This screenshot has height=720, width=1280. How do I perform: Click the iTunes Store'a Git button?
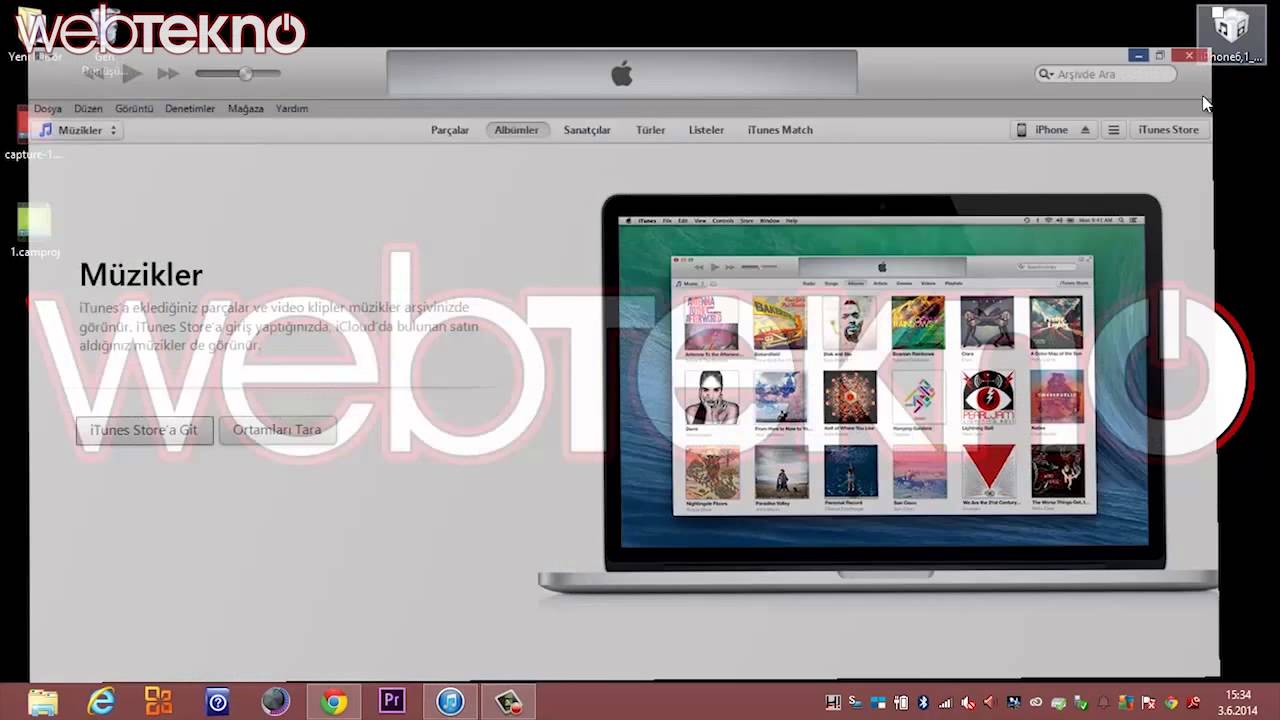pyautogui.click(x=144, y=430)
